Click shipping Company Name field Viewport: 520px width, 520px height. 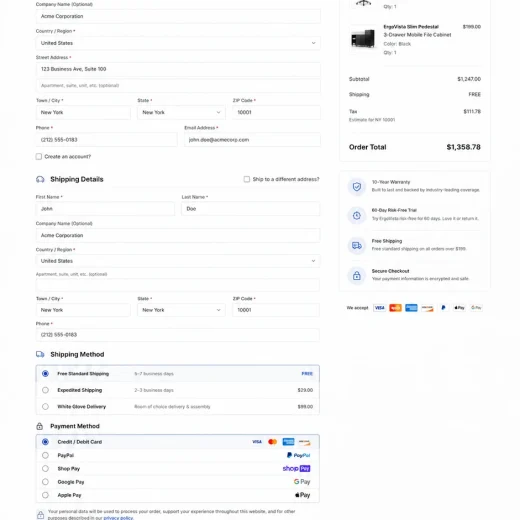tap(178, 235)
